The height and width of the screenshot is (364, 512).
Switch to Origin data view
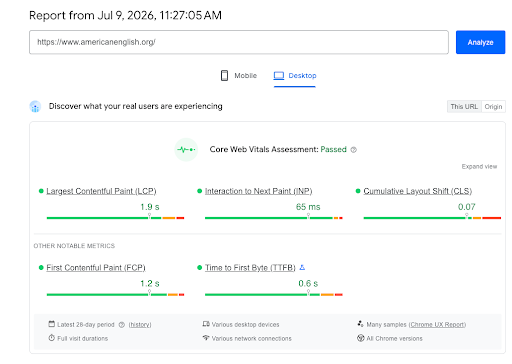click(493, 107)
